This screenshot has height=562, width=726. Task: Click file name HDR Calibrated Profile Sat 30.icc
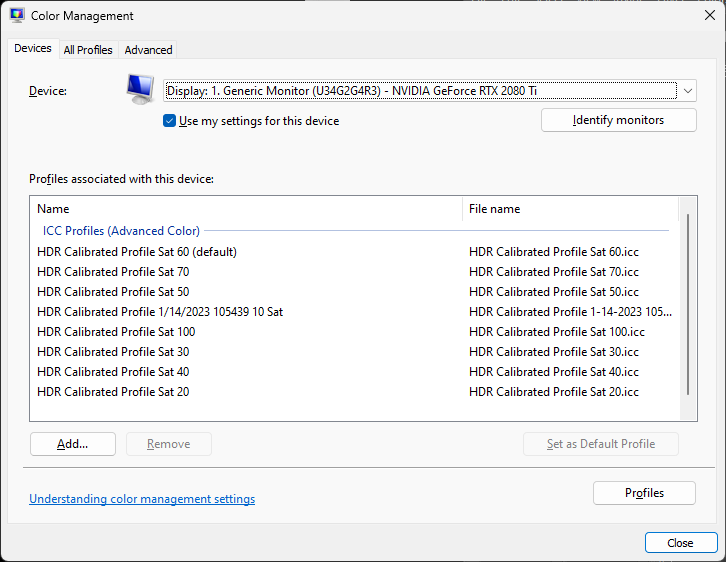554,352
